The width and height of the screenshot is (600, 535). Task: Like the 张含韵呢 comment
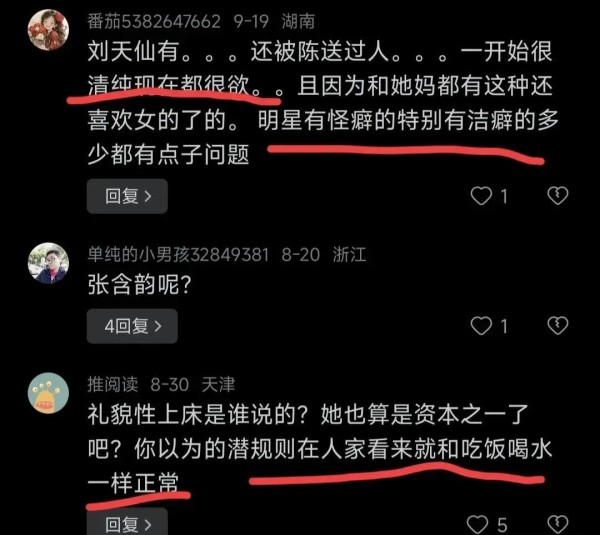[x=481, y=326]
